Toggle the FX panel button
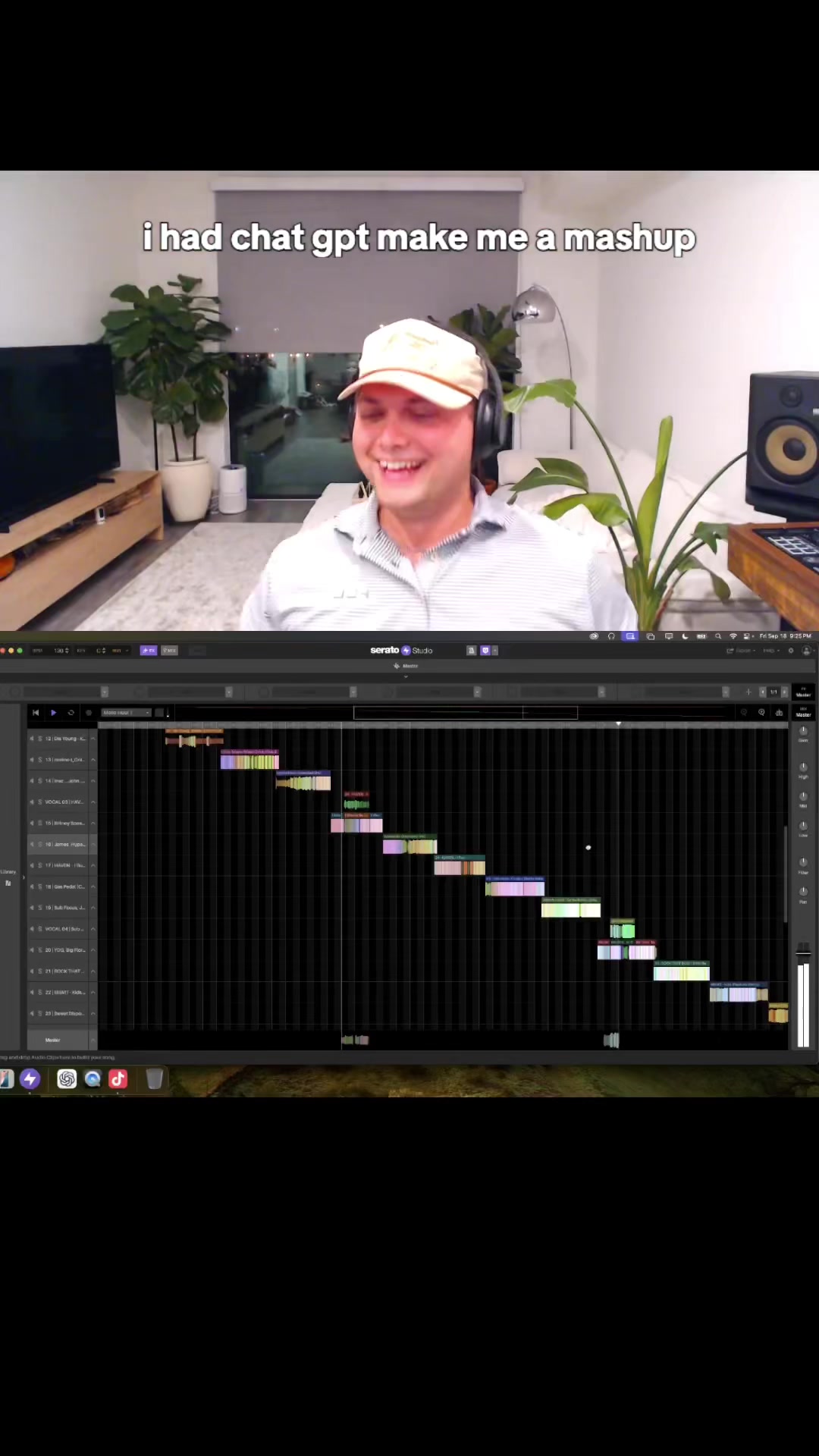This screenshot has width=819, height=1456. coord(149,651)
